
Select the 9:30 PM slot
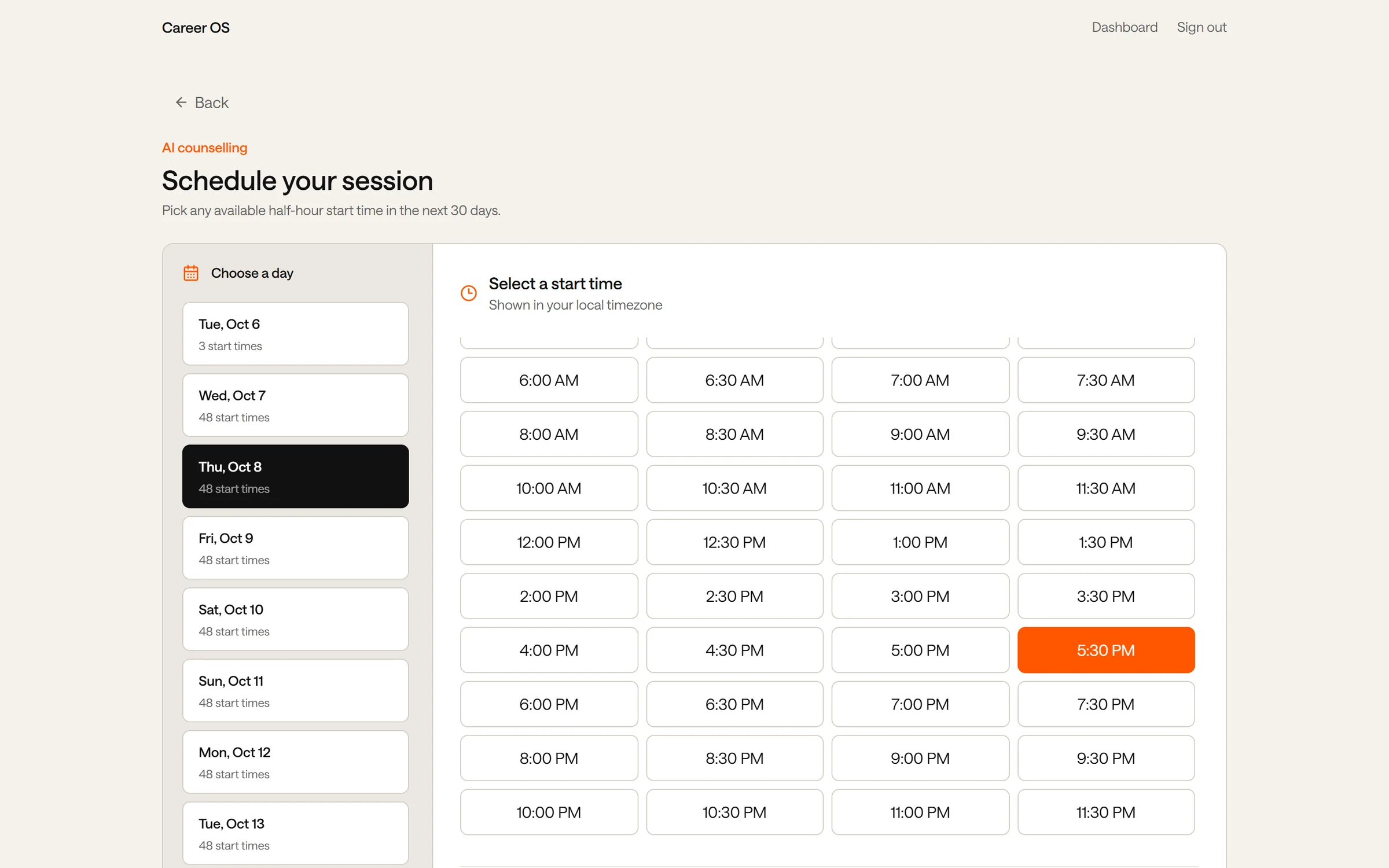click(x=1106, y=758)
